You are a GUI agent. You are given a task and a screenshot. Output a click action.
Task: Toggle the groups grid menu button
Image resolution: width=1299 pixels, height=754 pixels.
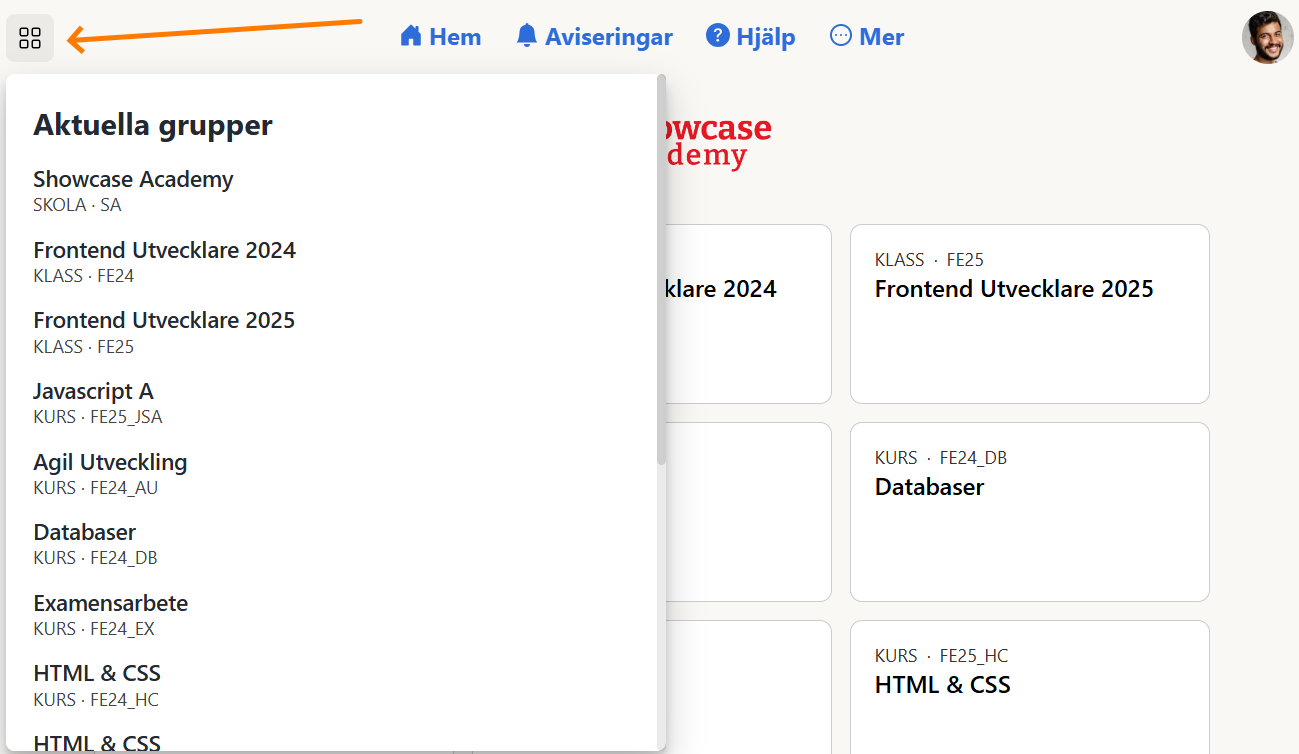click(30, 38)
